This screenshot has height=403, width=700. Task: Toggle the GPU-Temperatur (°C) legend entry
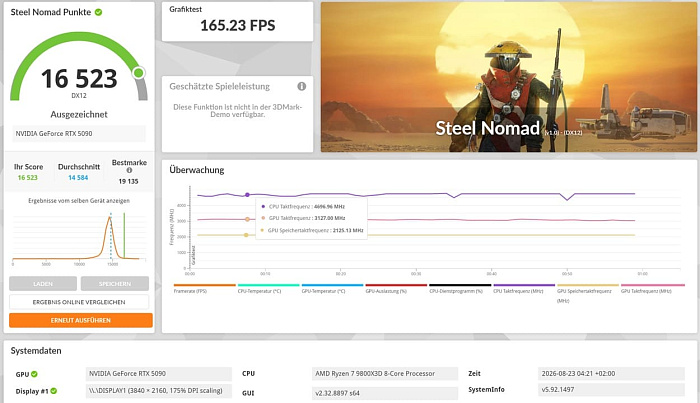(332, 289)
